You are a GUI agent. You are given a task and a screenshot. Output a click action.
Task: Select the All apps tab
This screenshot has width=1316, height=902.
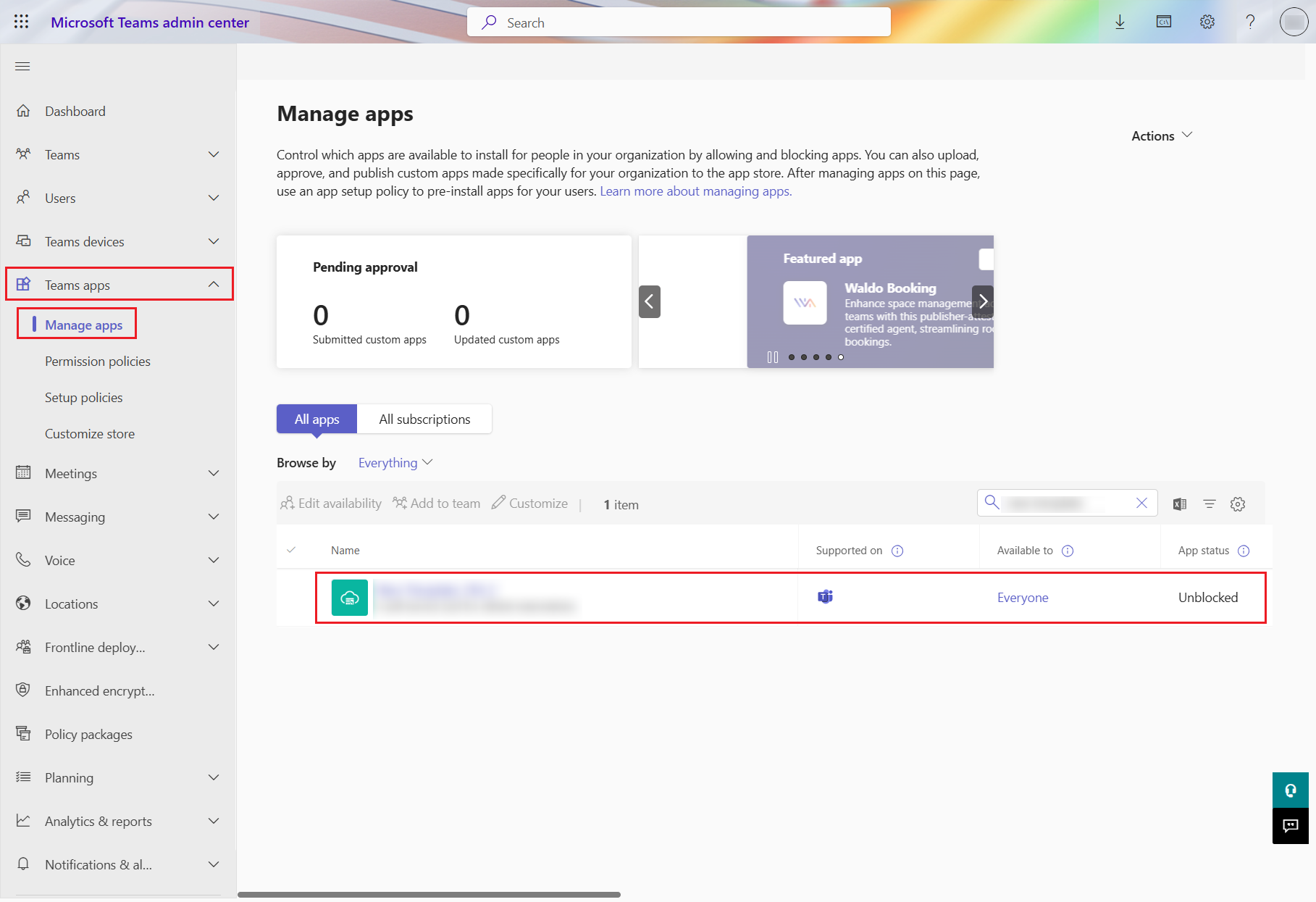tap(316, 419)
